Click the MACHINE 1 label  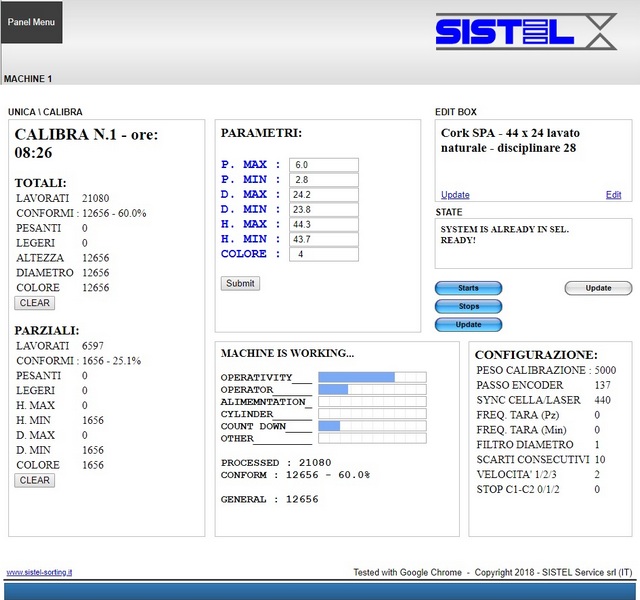click(28, 79)
